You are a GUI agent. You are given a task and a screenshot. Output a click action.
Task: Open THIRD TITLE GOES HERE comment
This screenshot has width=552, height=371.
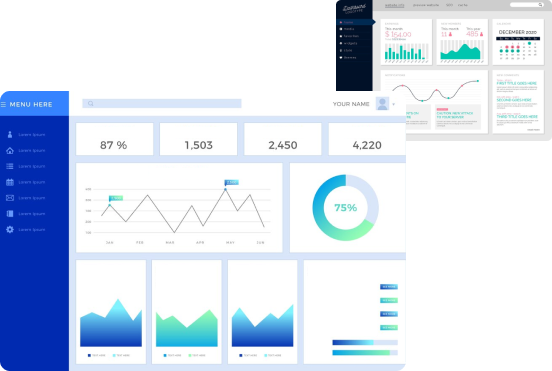coord(517,117)
